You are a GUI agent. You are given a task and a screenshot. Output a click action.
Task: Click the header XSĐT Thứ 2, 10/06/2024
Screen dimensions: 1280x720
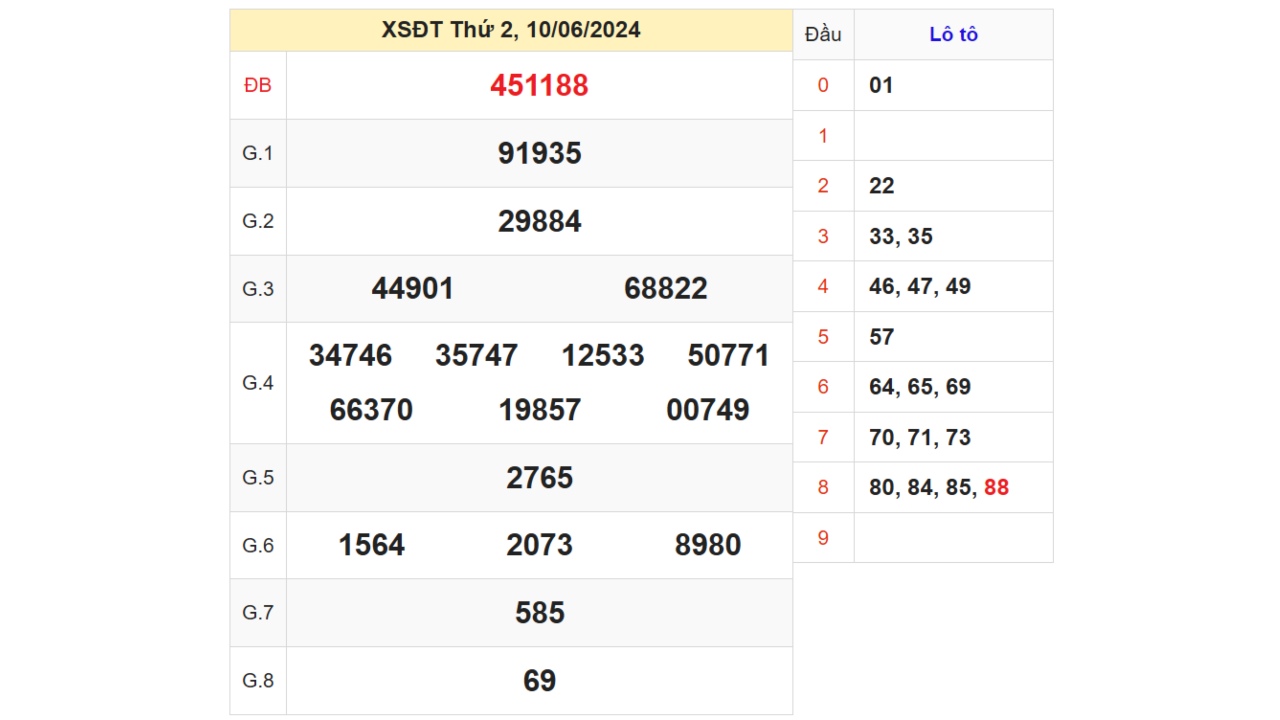(x=511, y=30)
